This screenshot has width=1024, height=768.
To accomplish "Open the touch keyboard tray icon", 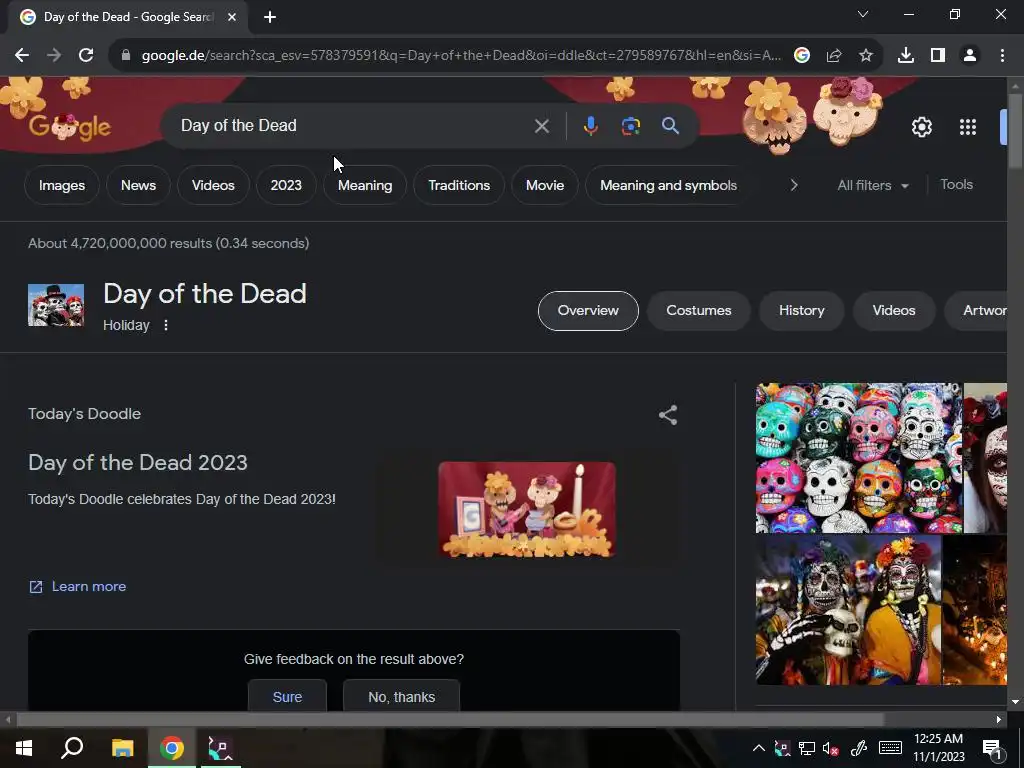I will 890,748.
